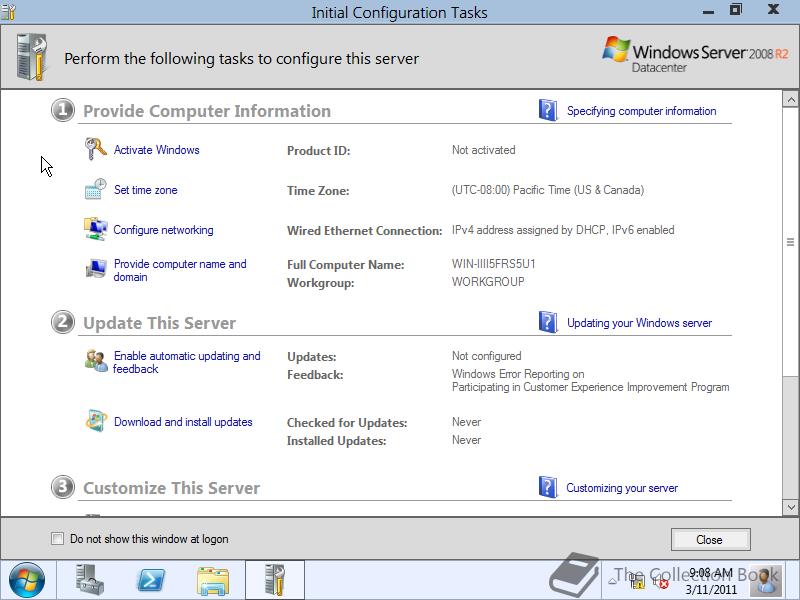This screenshot has width=800, height=600.
Task: Launch Windows PowerShell from the taskbar
Action: (x=151, y=580)
